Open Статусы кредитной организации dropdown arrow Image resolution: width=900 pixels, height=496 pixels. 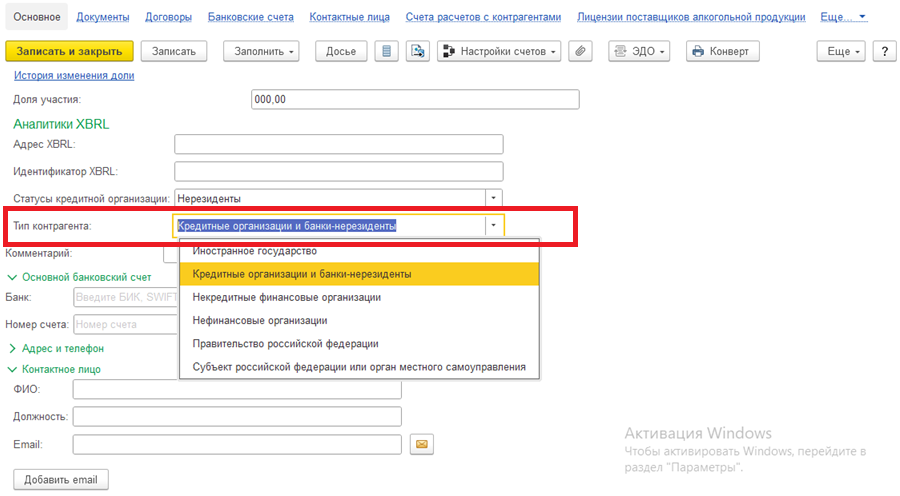tap(492, 198)
